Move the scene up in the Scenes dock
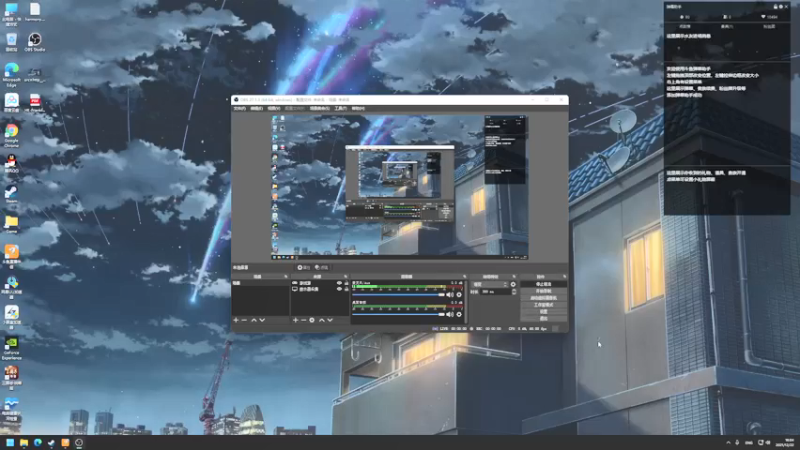This screenshot has height=450, width=800. tap(254, 320)
